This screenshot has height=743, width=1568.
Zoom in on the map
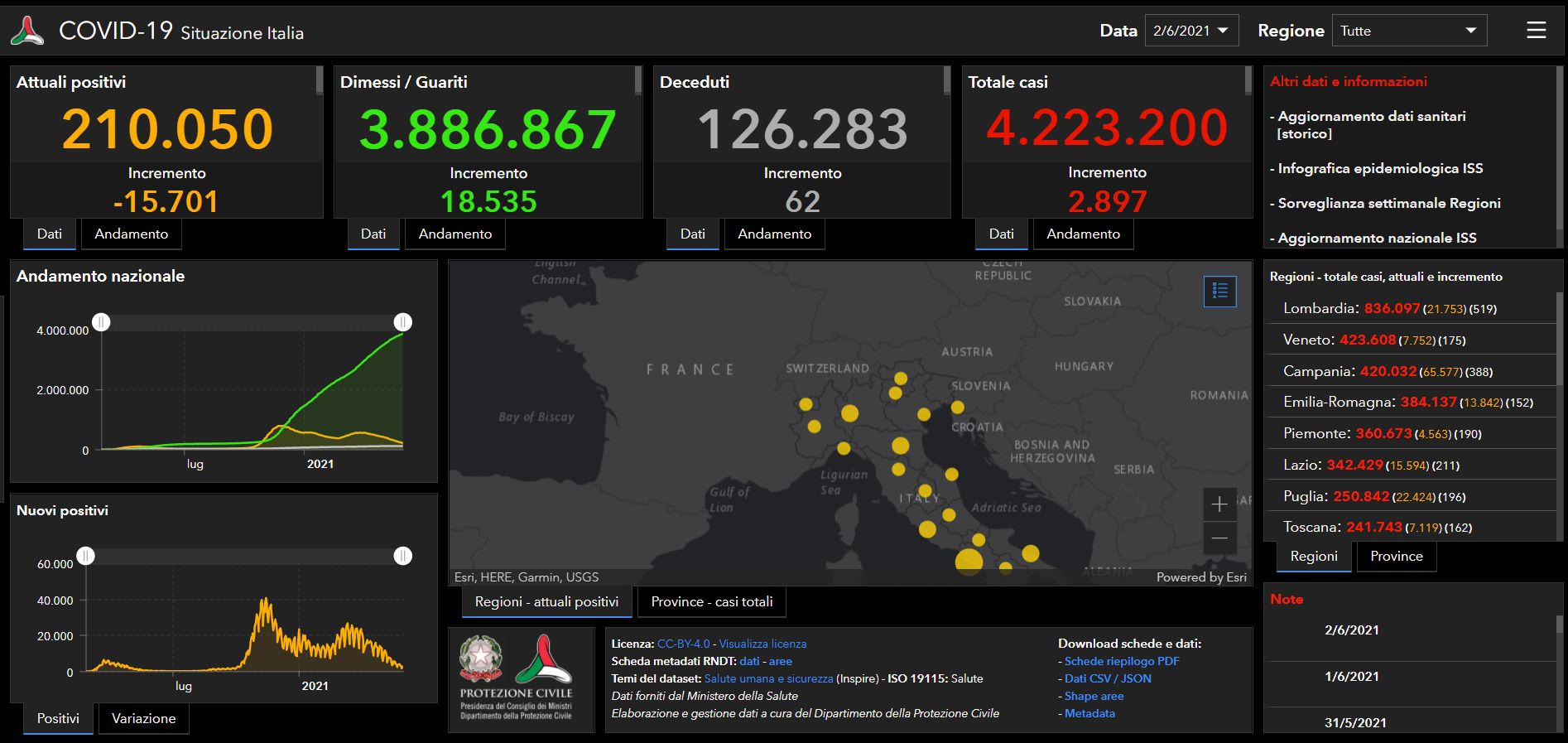(x=1219, y=504)
